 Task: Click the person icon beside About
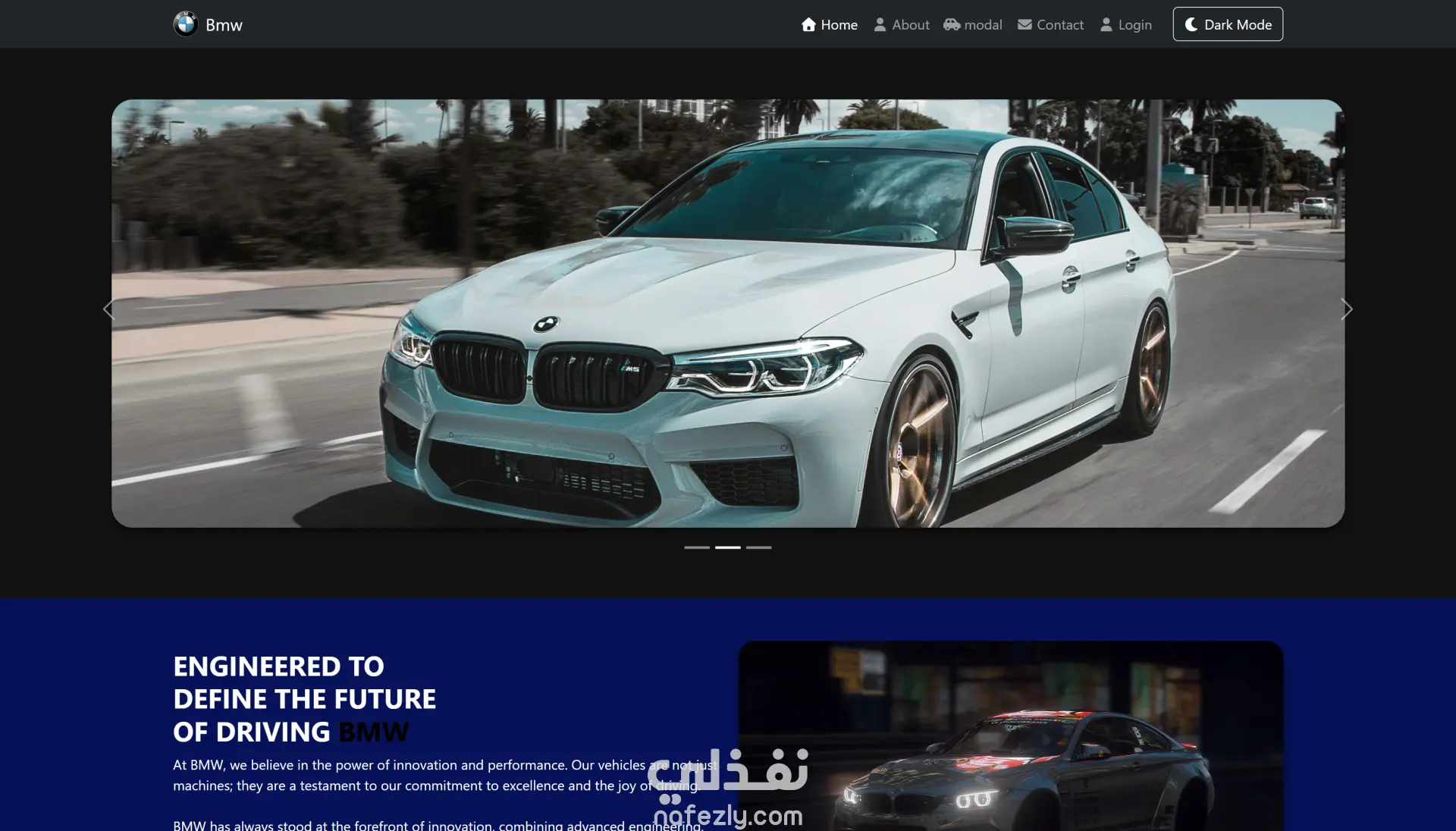tap(880, 24)
